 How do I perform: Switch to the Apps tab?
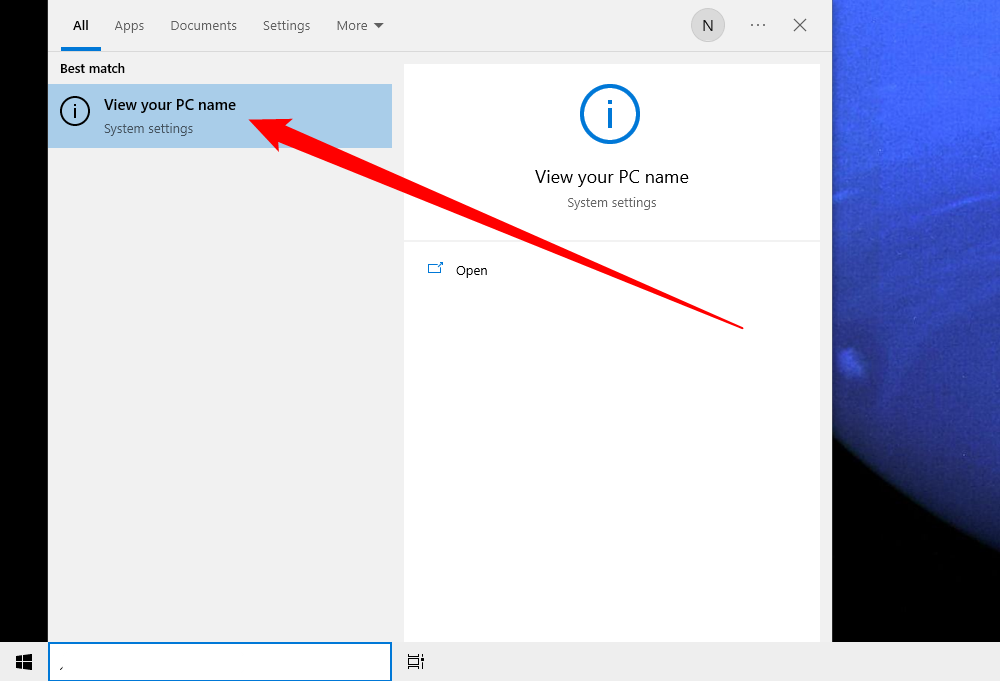coord(129,25)
